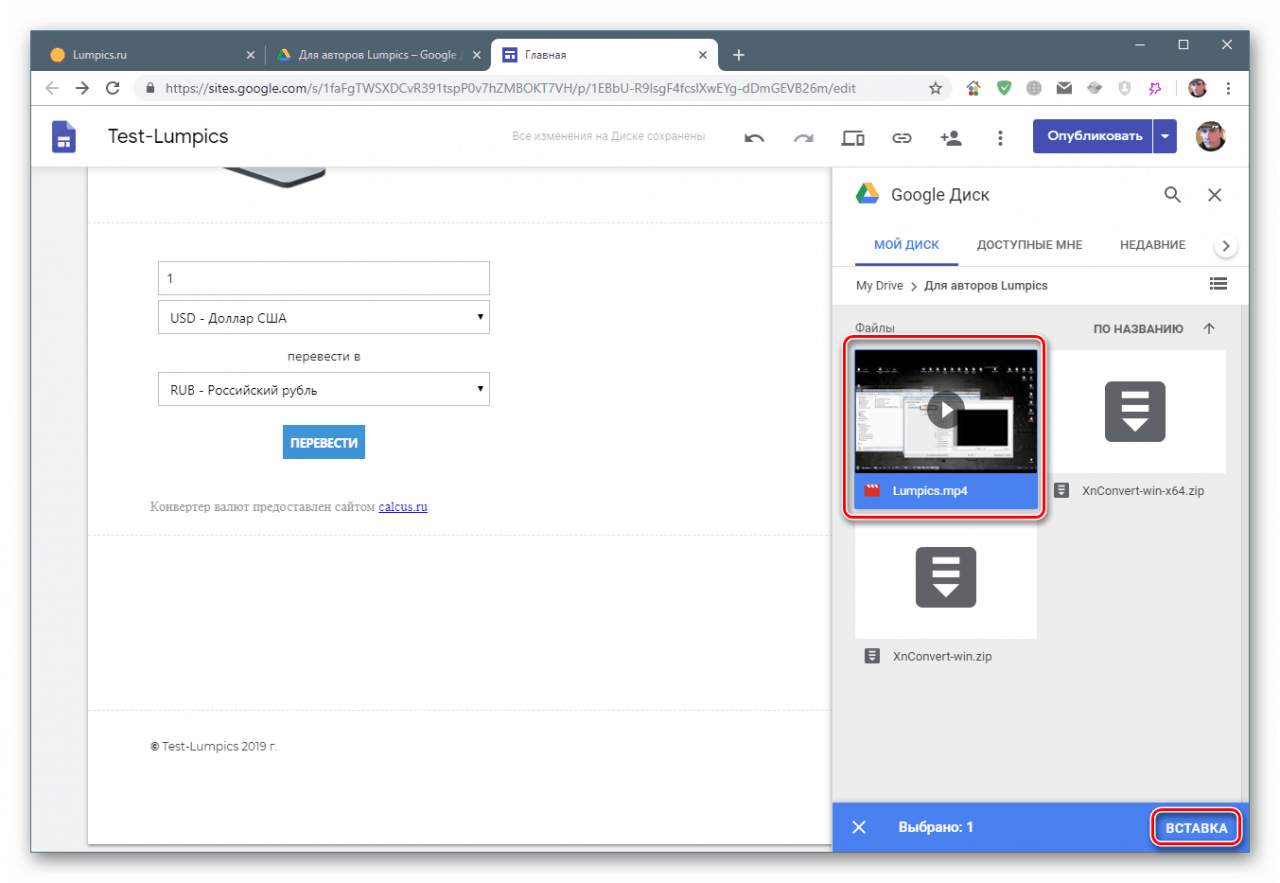Reload the current page
The height and width of the screenshot is (883, 1280).
[x=112, y=88]
